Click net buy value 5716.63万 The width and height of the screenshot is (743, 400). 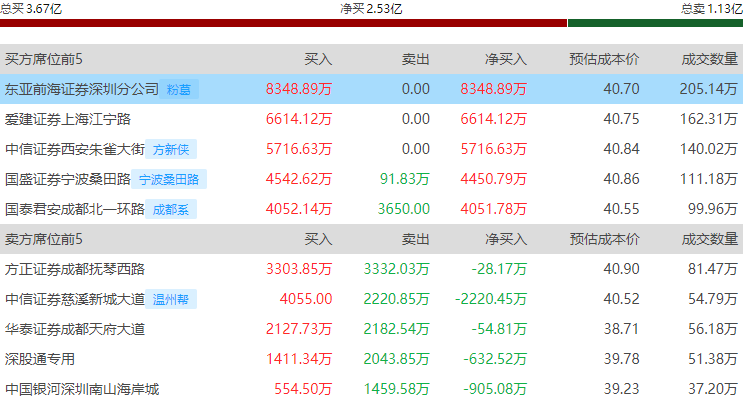click(493, 149)
